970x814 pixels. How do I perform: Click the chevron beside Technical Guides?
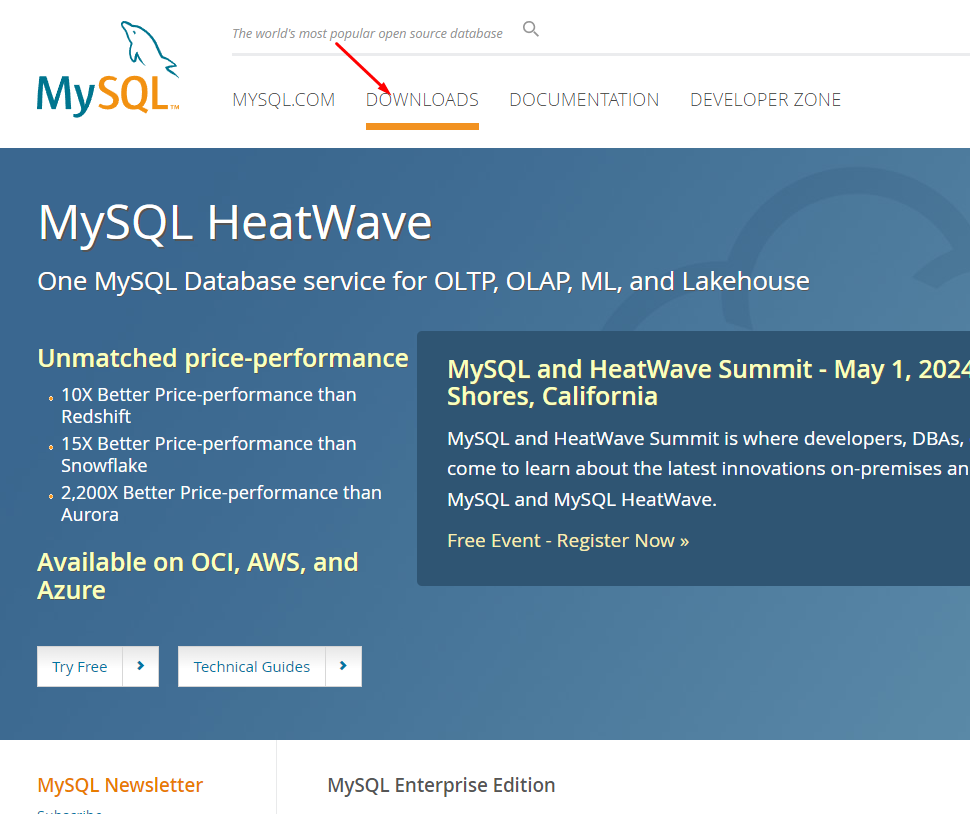[343, 666]
